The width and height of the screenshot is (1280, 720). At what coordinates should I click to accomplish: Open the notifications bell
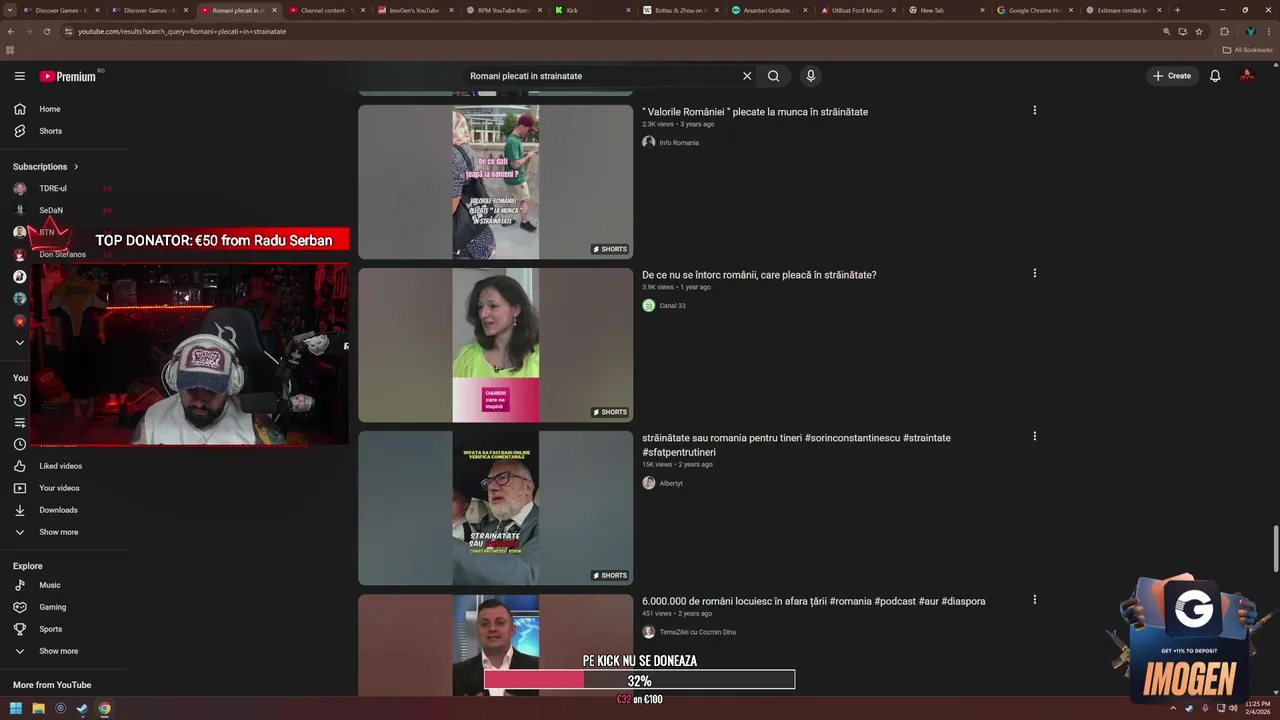point(1215,76)
